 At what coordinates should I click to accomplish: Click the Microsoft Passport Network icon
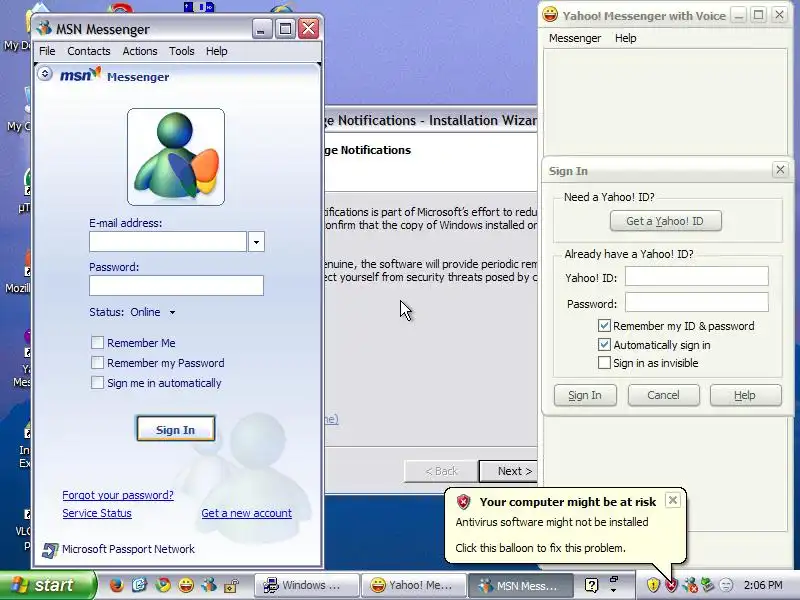click(x=49, y=550)
